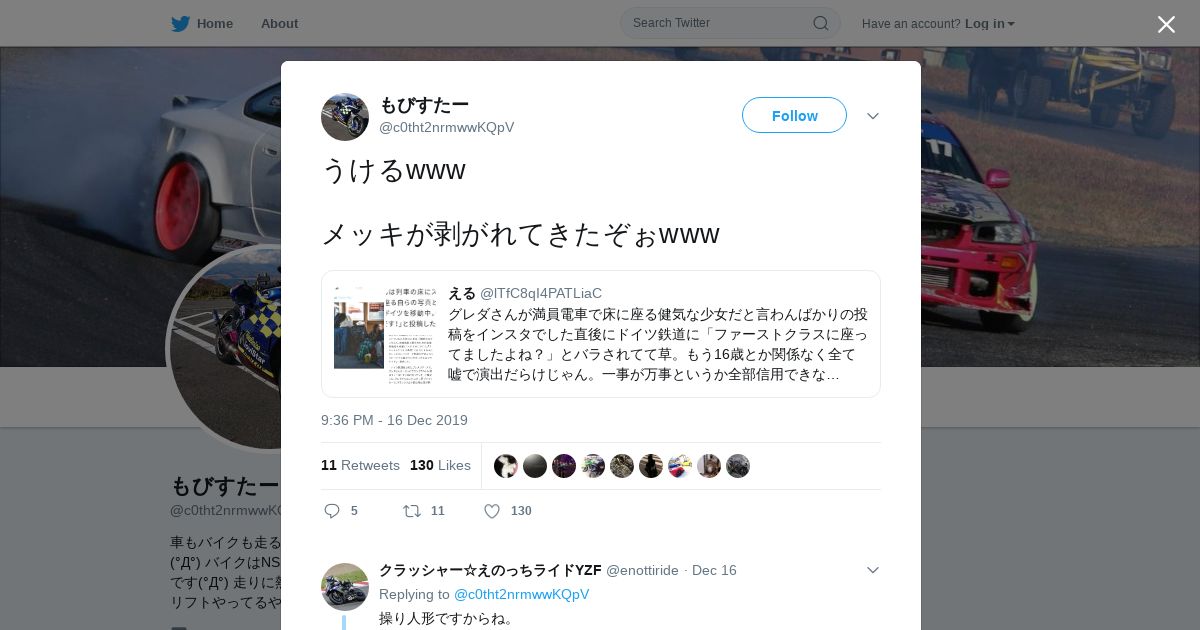Expand the tweet options chevron beside Follow
The width and height of the screenshot is (1200, 630).
tap(873, 116)
